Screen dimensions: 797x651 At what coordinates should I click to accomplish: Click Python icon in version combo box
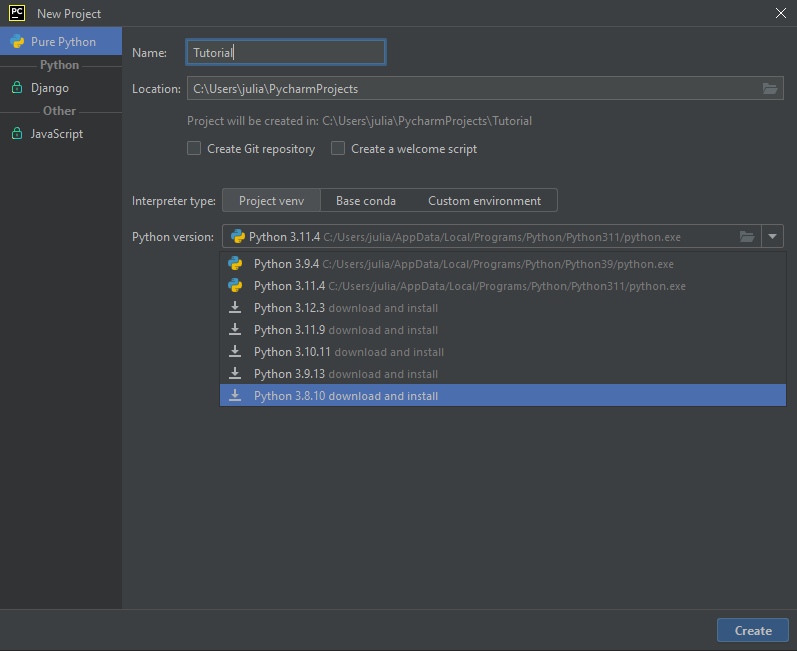pyautogui.click(x=237, y=236)
